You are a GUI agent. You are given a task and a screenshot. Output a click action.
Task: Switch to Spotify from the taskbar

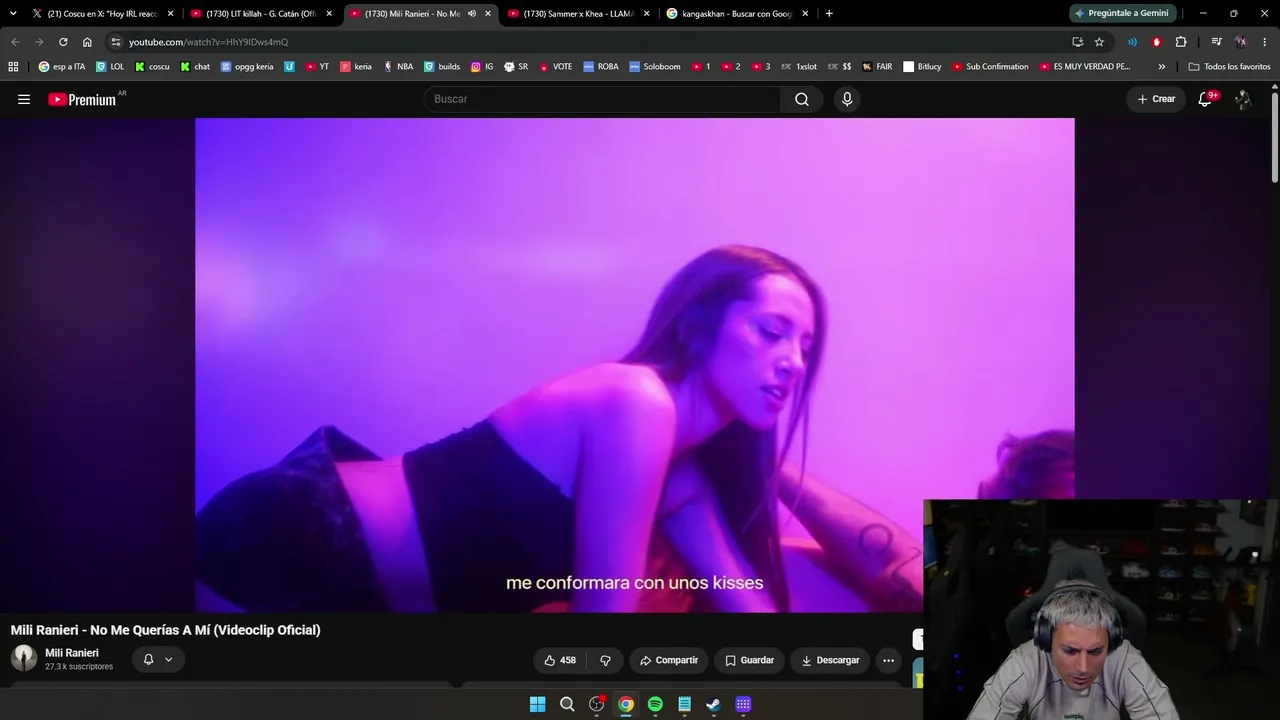coord(655,704)
